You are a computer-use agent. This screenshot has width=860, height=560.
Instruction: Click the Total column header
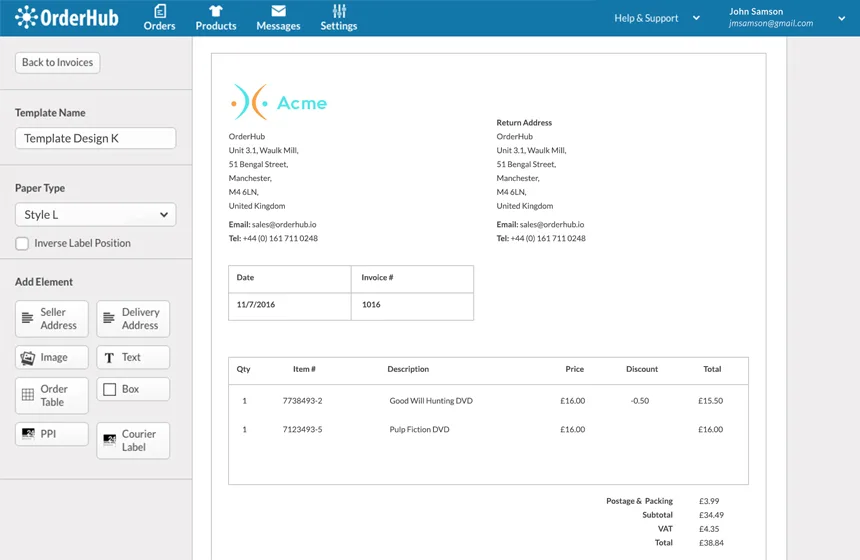click(x=712, y=369)
